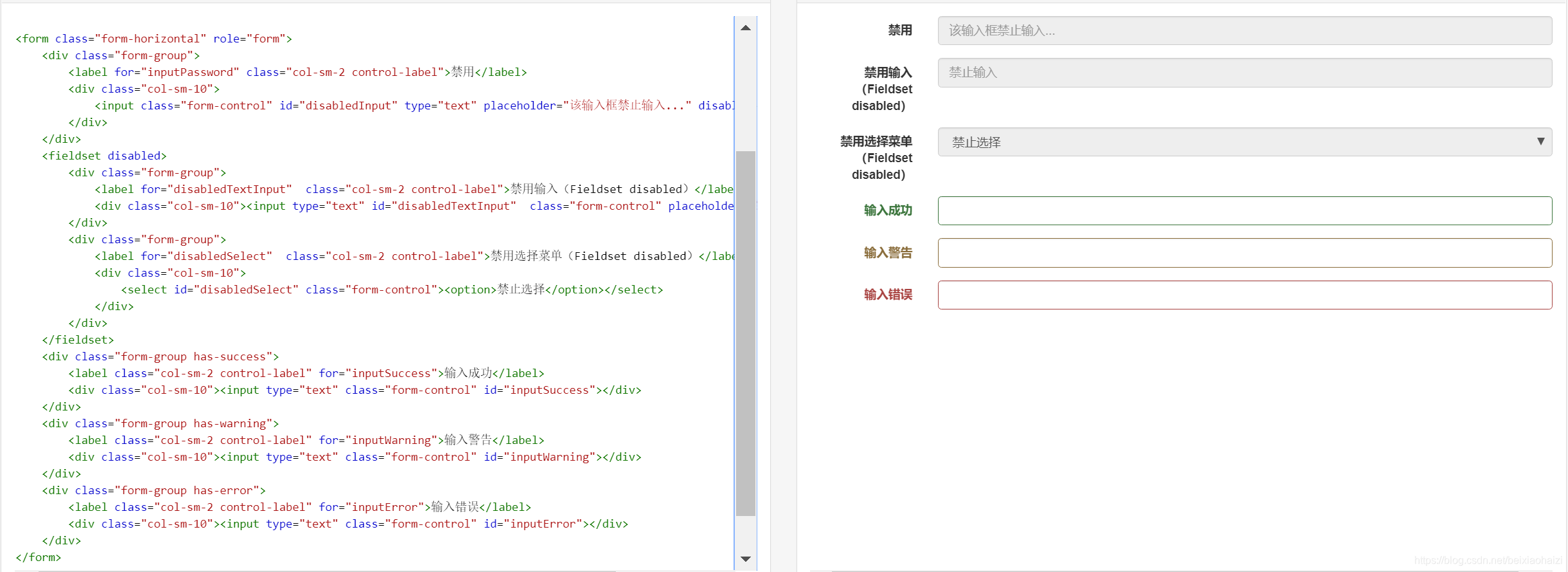
Task: Click the disabled input with placeholder 该输入框禁止输入...
Action: (1245, 31)
